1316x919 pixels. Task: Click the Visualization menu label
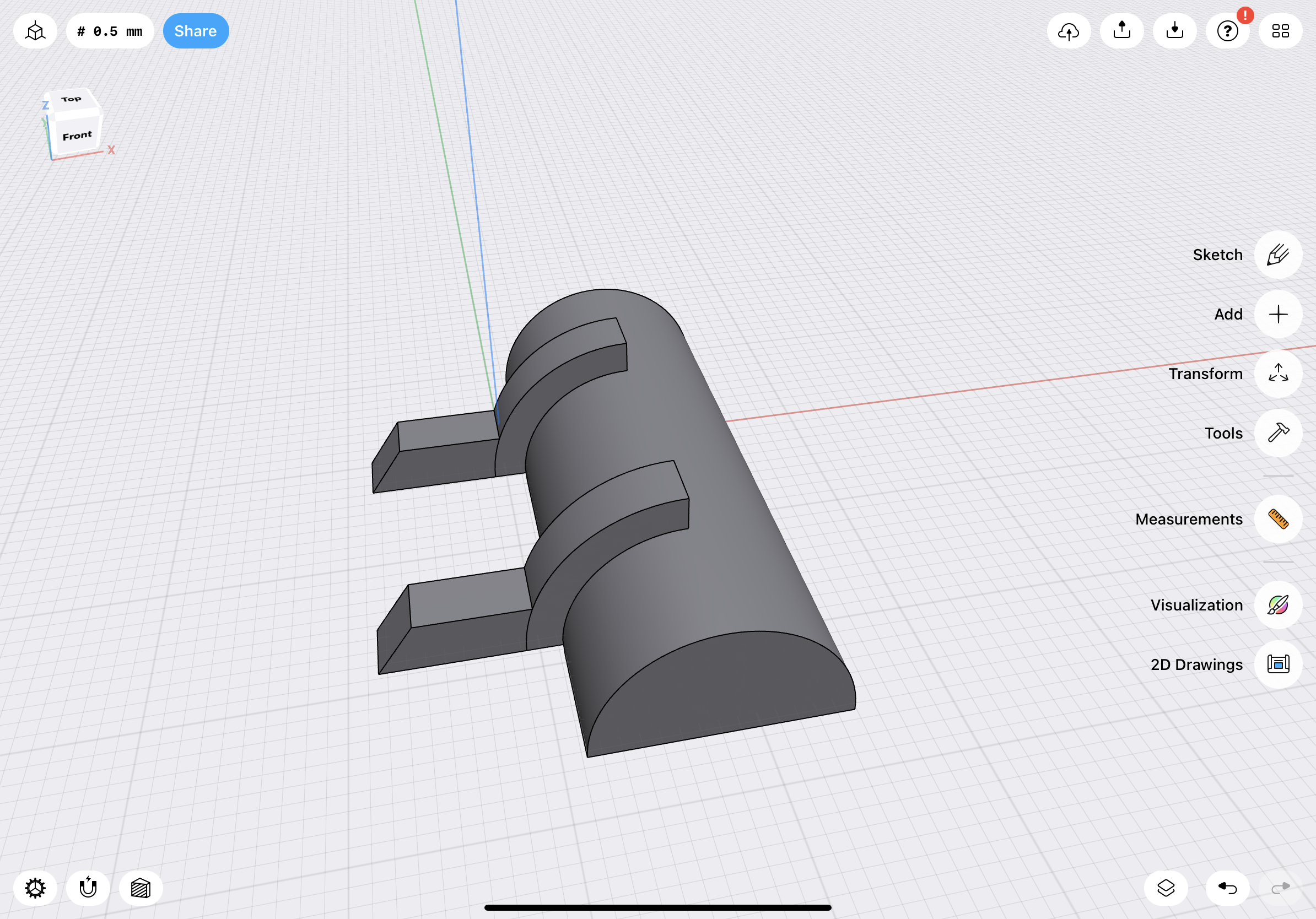pos(1196,605)
